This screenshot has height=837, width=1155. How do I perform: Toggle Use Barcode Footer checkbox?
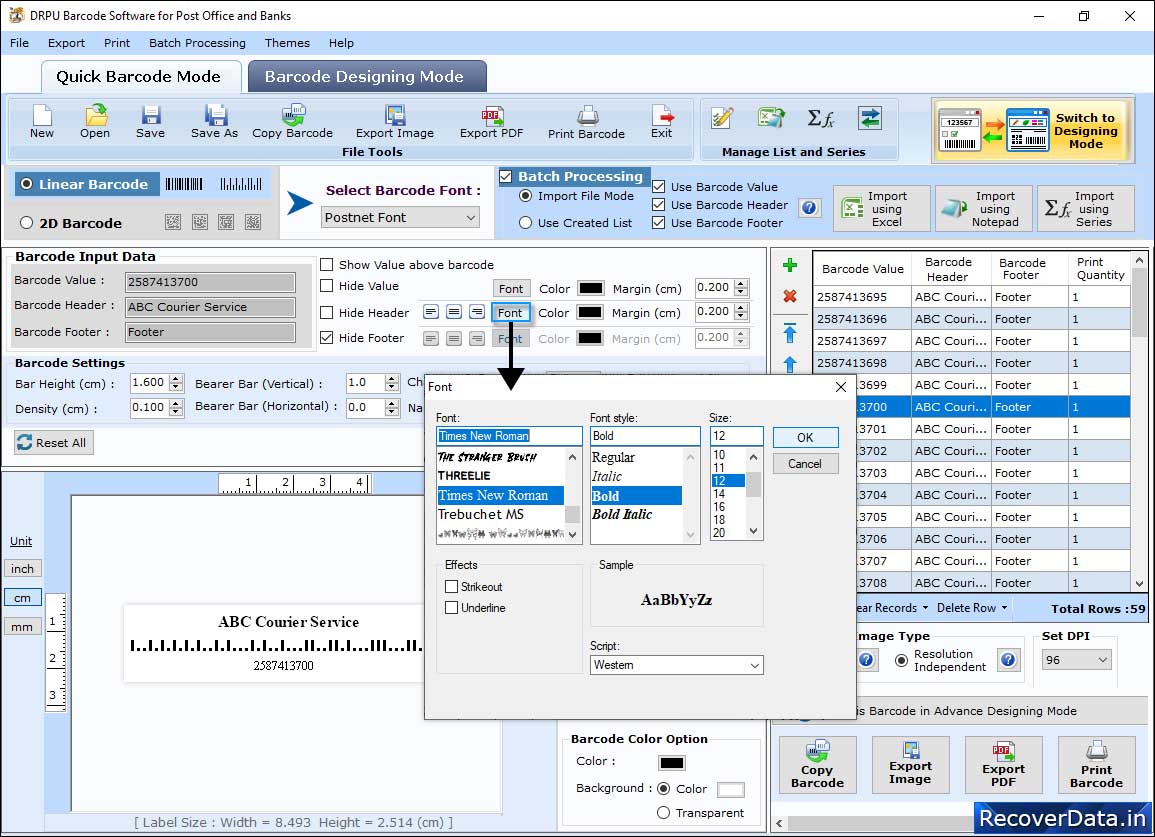pos(659,223)
